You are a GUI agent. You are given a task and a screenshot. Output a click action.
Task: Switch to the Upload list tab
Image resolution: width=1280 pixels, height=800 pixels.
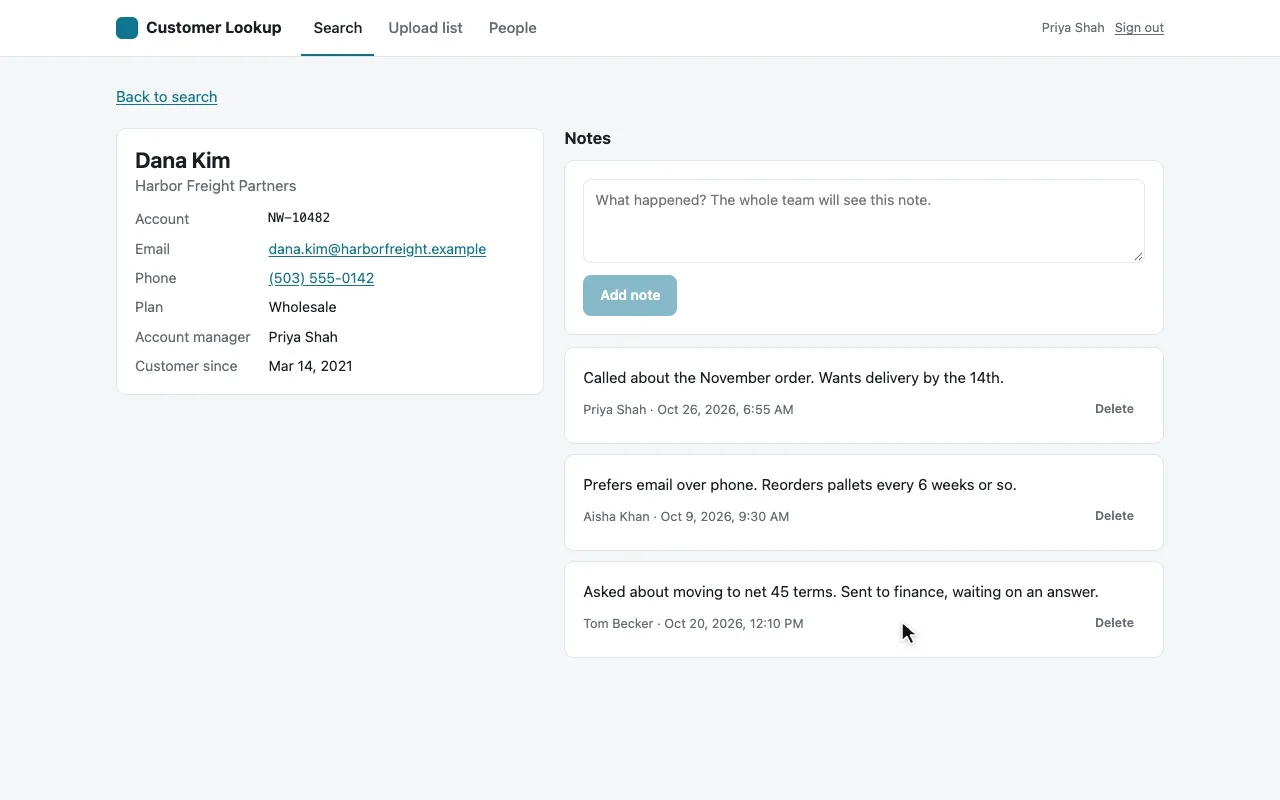pyautogui.click(x=425, y=28)
